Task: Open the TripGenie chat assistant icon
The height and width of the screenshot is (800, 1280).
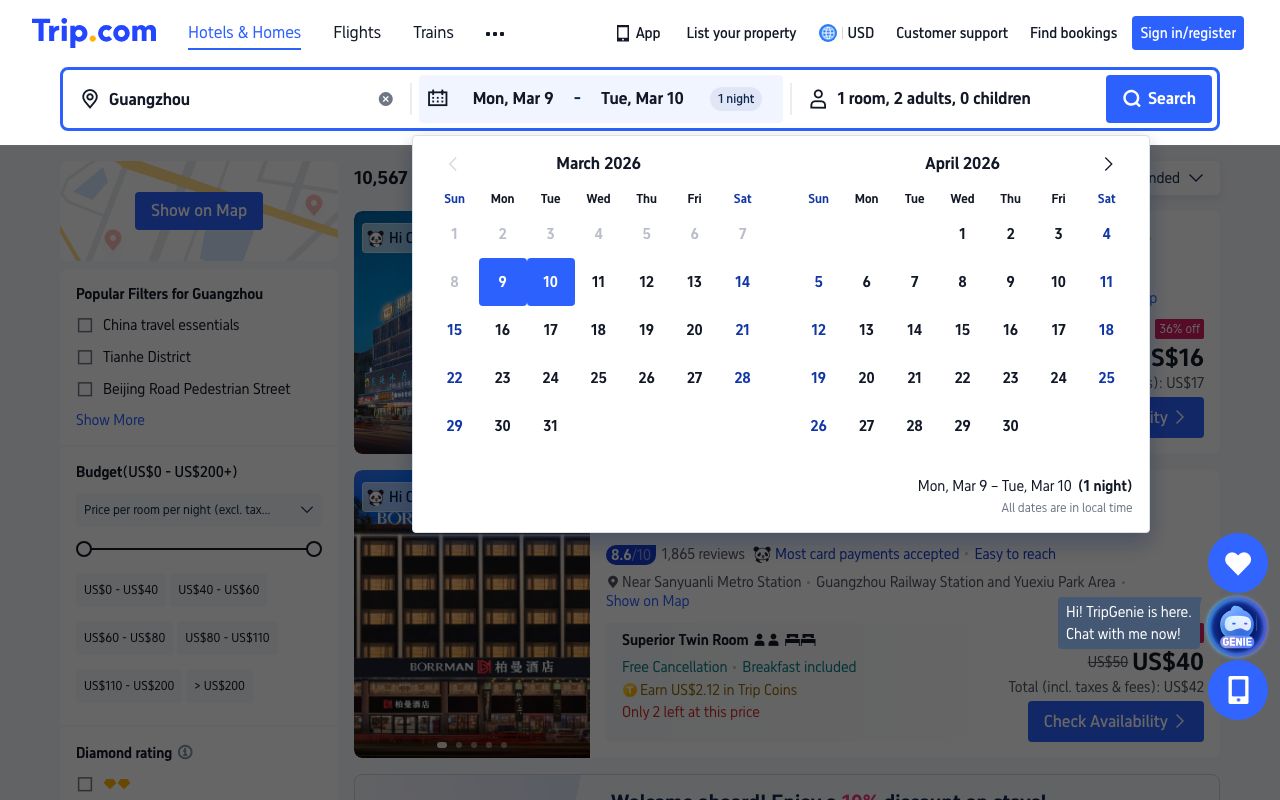Action: click(x=1237, y=627)
